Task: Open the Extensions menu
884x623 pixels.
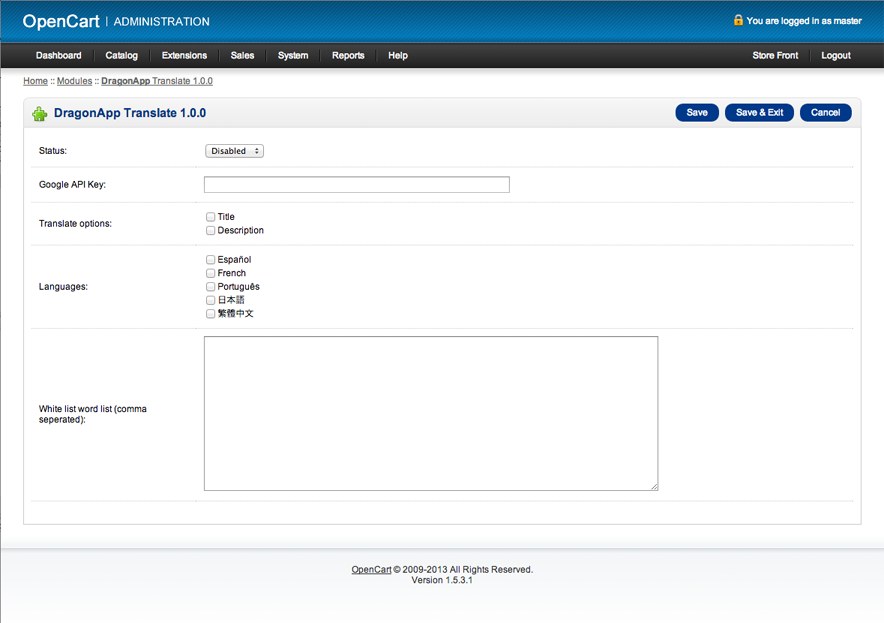Action: [x=184, y=55]
